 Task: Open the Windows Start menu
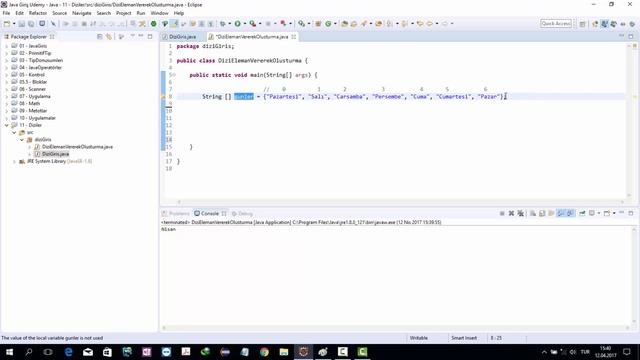tap(9, 352)
